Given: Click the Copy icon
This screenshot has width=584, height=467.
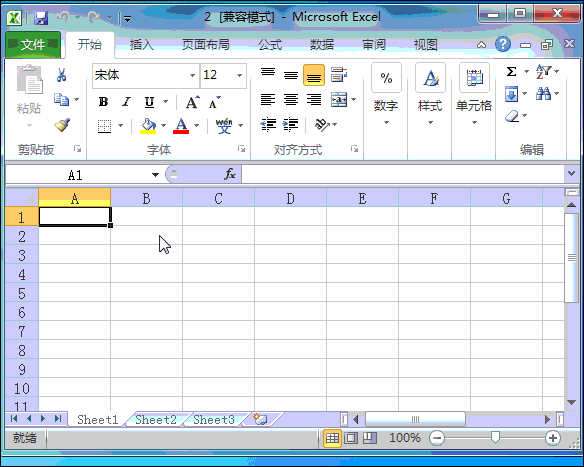Looking at the screenshot, I should pyautogui.click(x=61, y=99).
